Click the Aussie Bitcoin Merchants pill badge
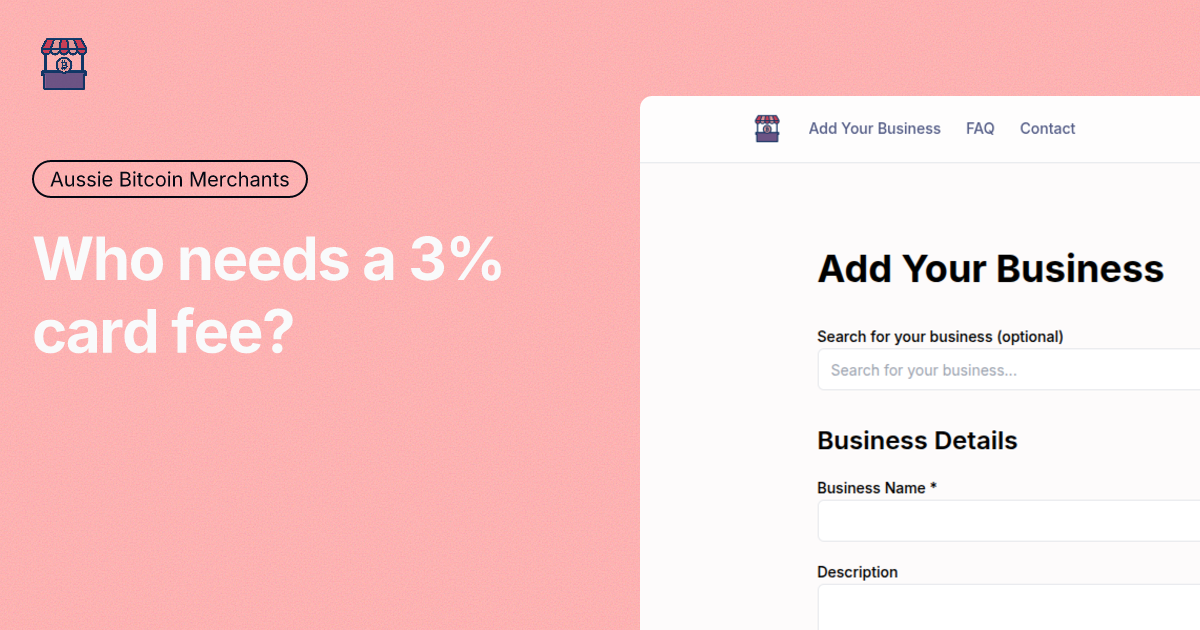The height and width of the screenshot is (630, 1200). pyautogui.click(x=170, y=180)
